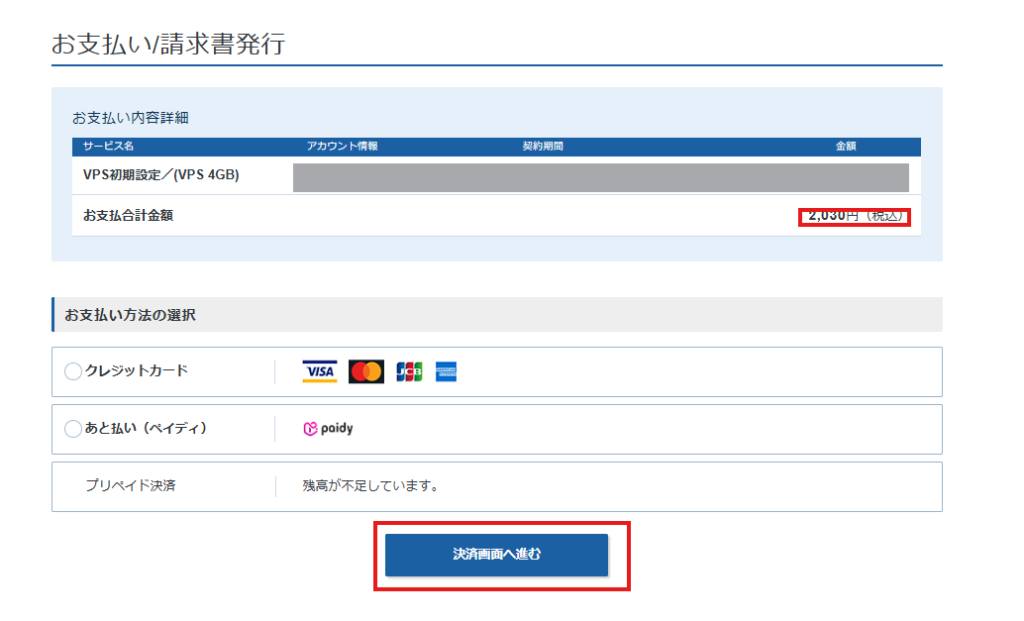Viewport: 1024px width, 621px height.
Task: Click the 残高が不足しています message
Action: [x=370, y=486]
